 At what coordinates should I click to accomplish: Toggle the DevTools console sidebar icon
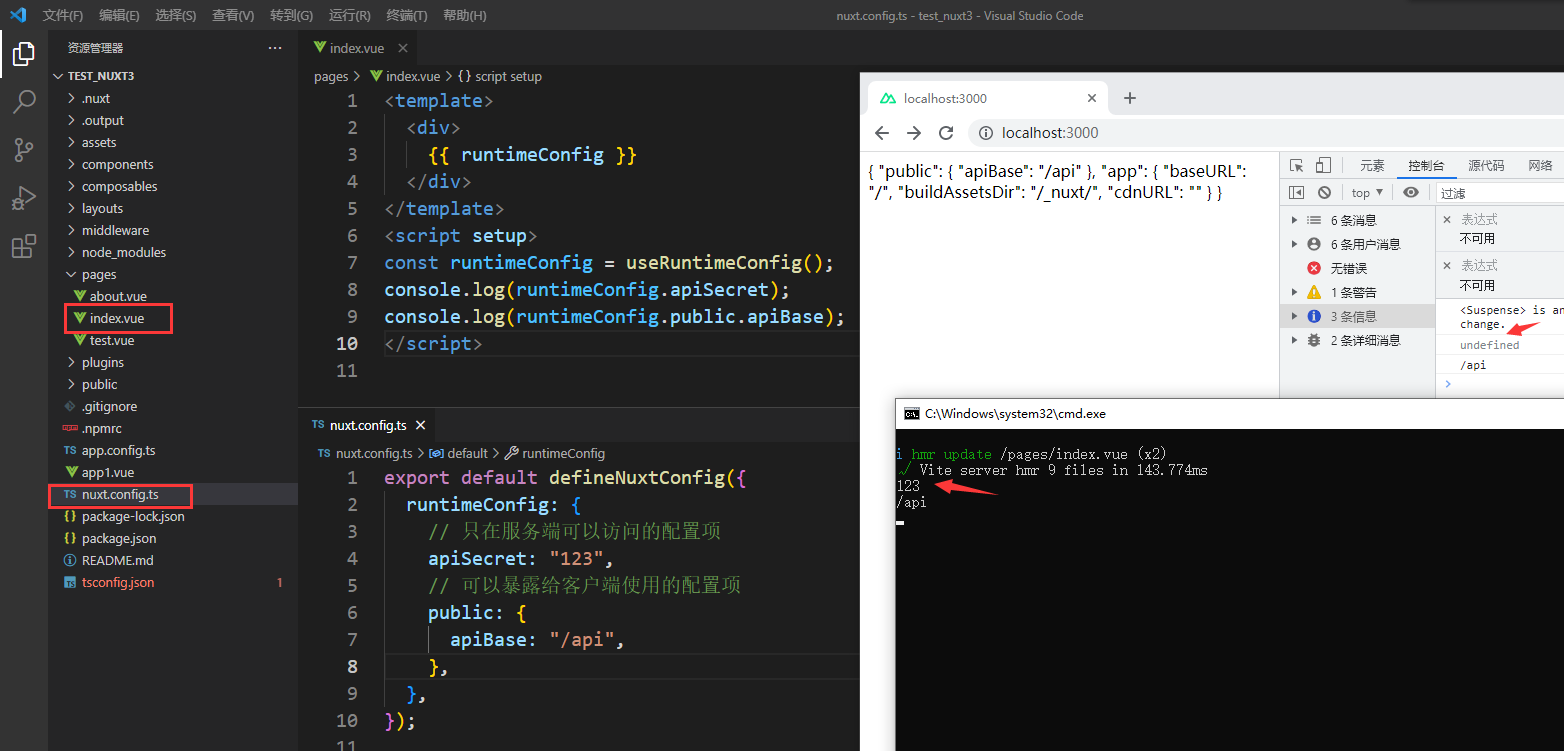coord(1297,192)
